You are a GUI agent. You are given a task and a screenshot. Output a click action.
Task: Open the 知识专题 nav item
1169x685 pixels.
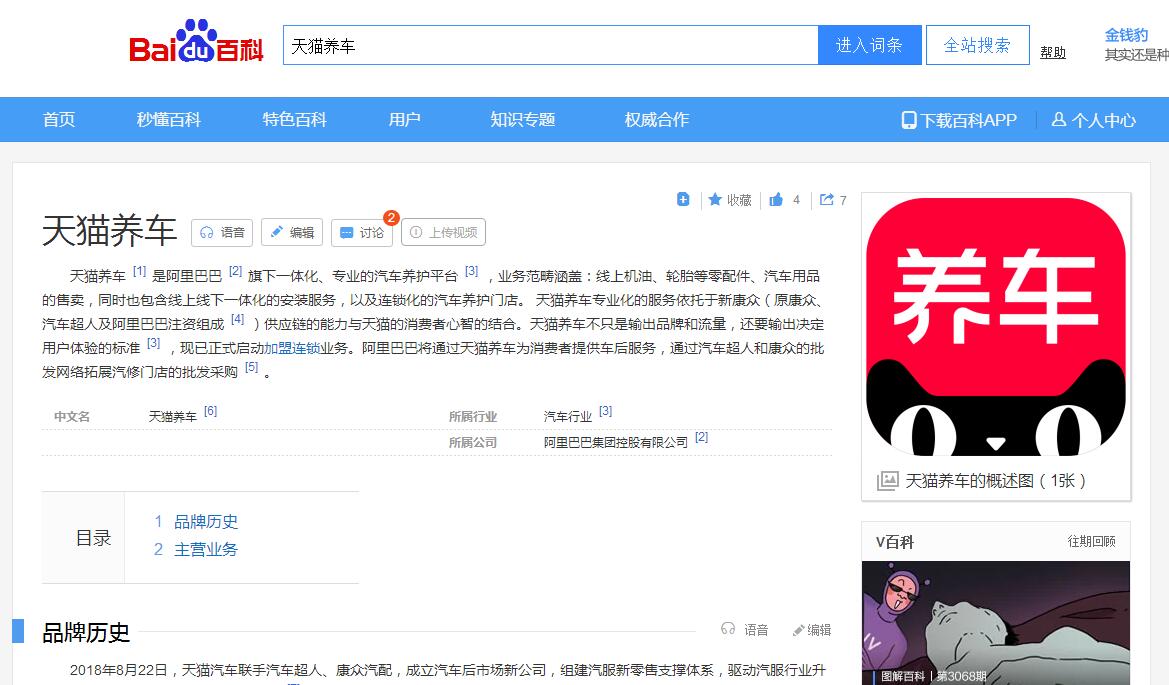523,119
